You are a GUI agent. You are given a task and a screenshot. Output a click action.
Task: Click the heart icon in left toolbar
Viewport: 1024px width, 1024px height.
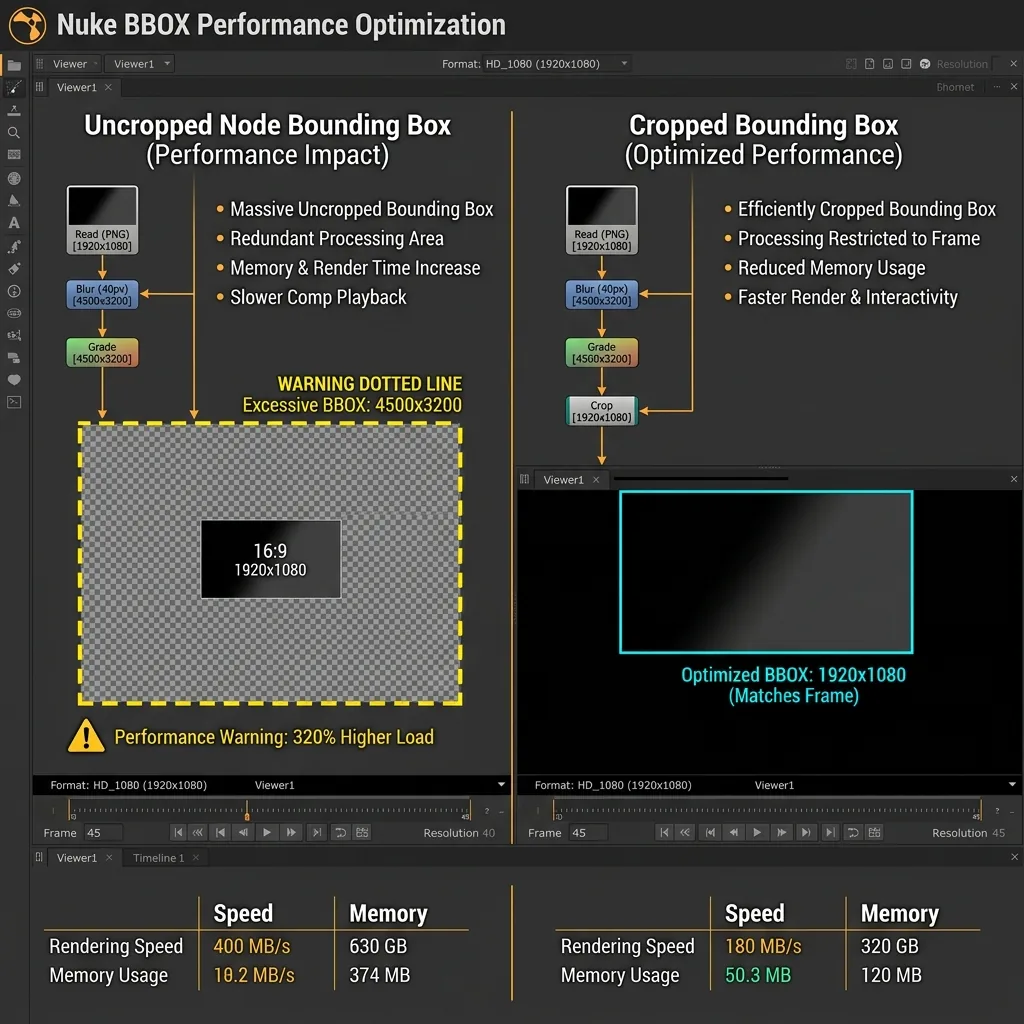[x=14, y=380]
